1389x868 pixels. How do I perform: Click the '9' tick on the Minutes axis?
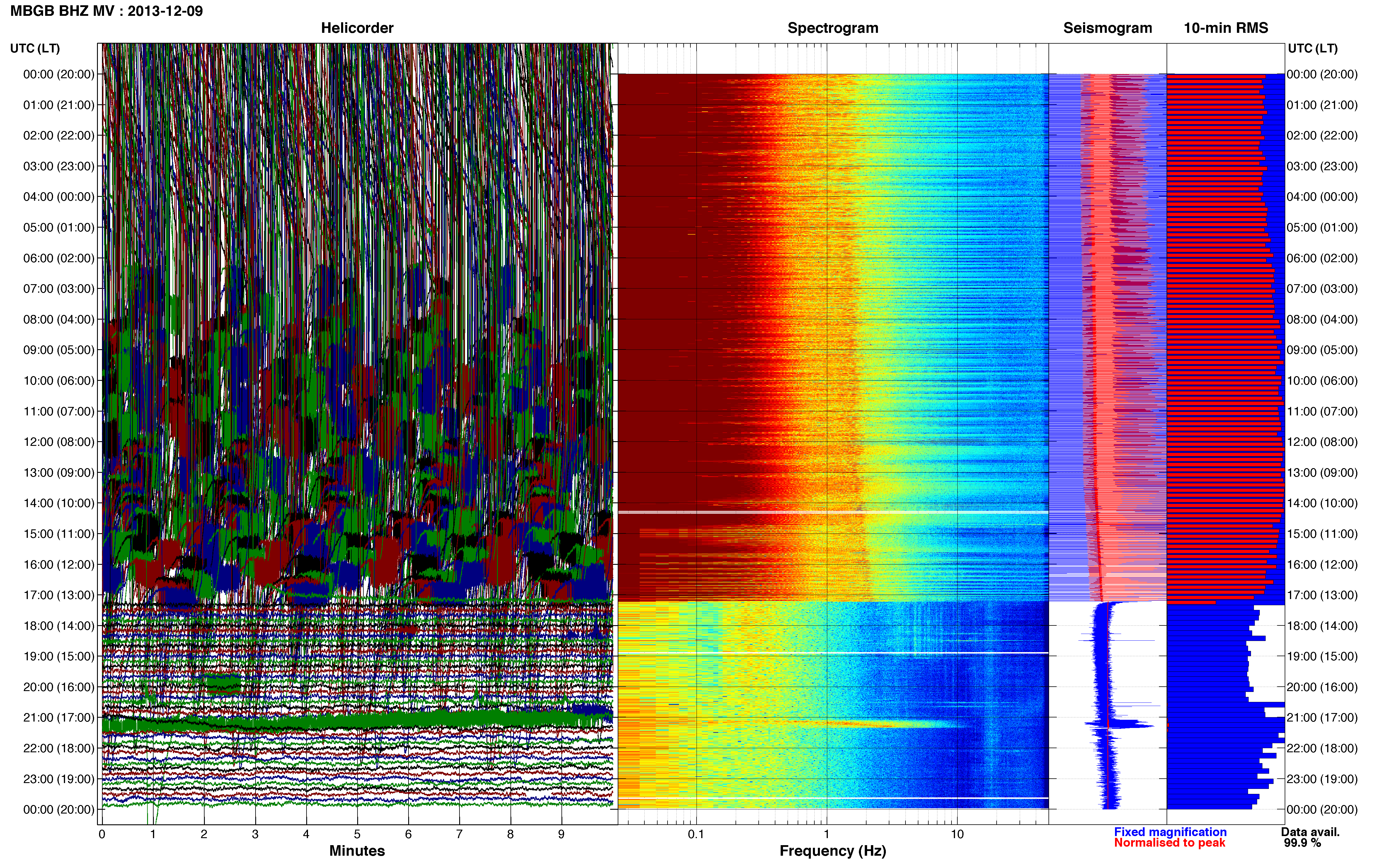(x=561, y=834)
